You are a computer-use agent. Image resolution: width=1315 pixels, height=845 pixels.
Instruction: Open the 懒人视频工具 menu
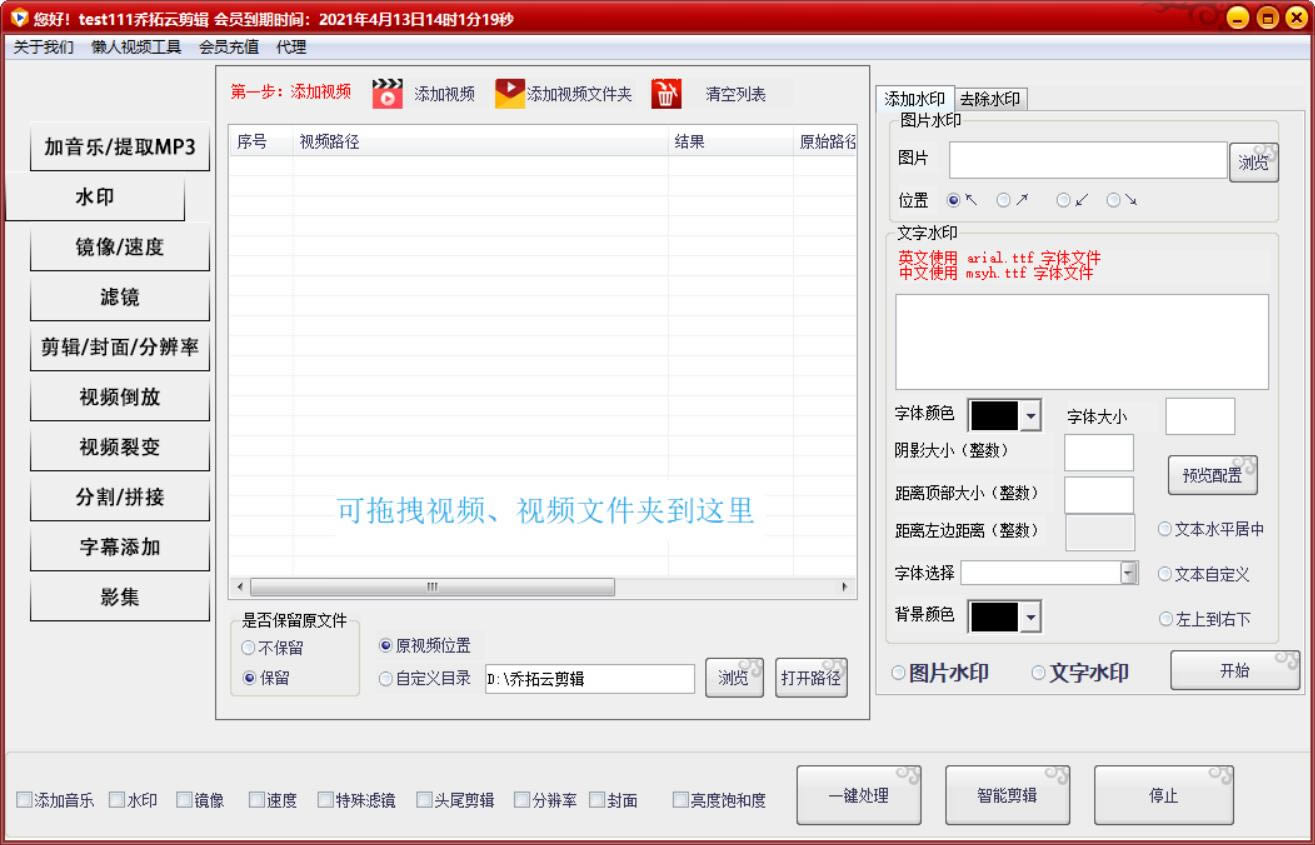tap(136, 47)
